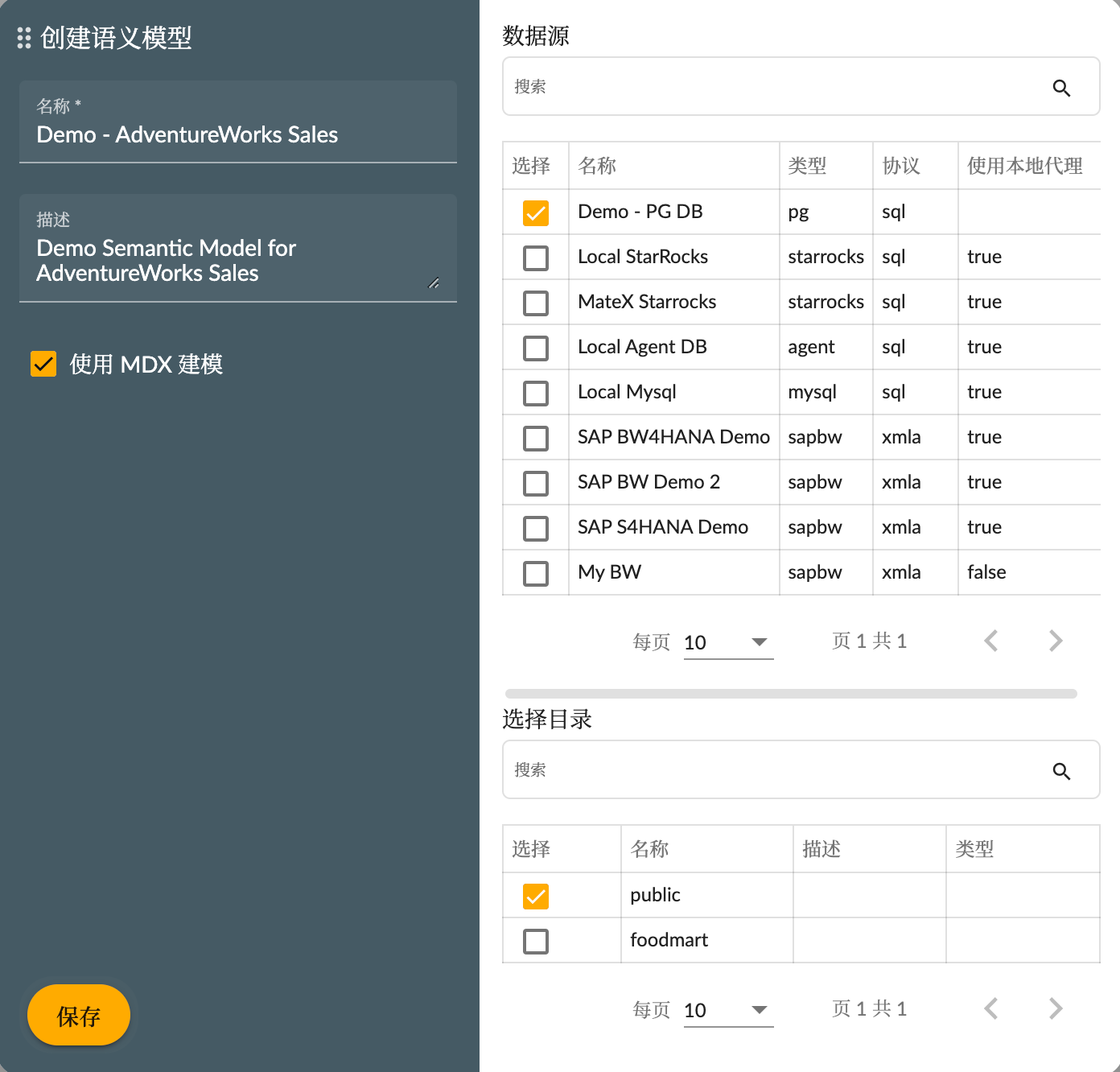1120x1072 pixels.
Task: Click previous page arrow under the catalog table
Action: coord(990,1008)
